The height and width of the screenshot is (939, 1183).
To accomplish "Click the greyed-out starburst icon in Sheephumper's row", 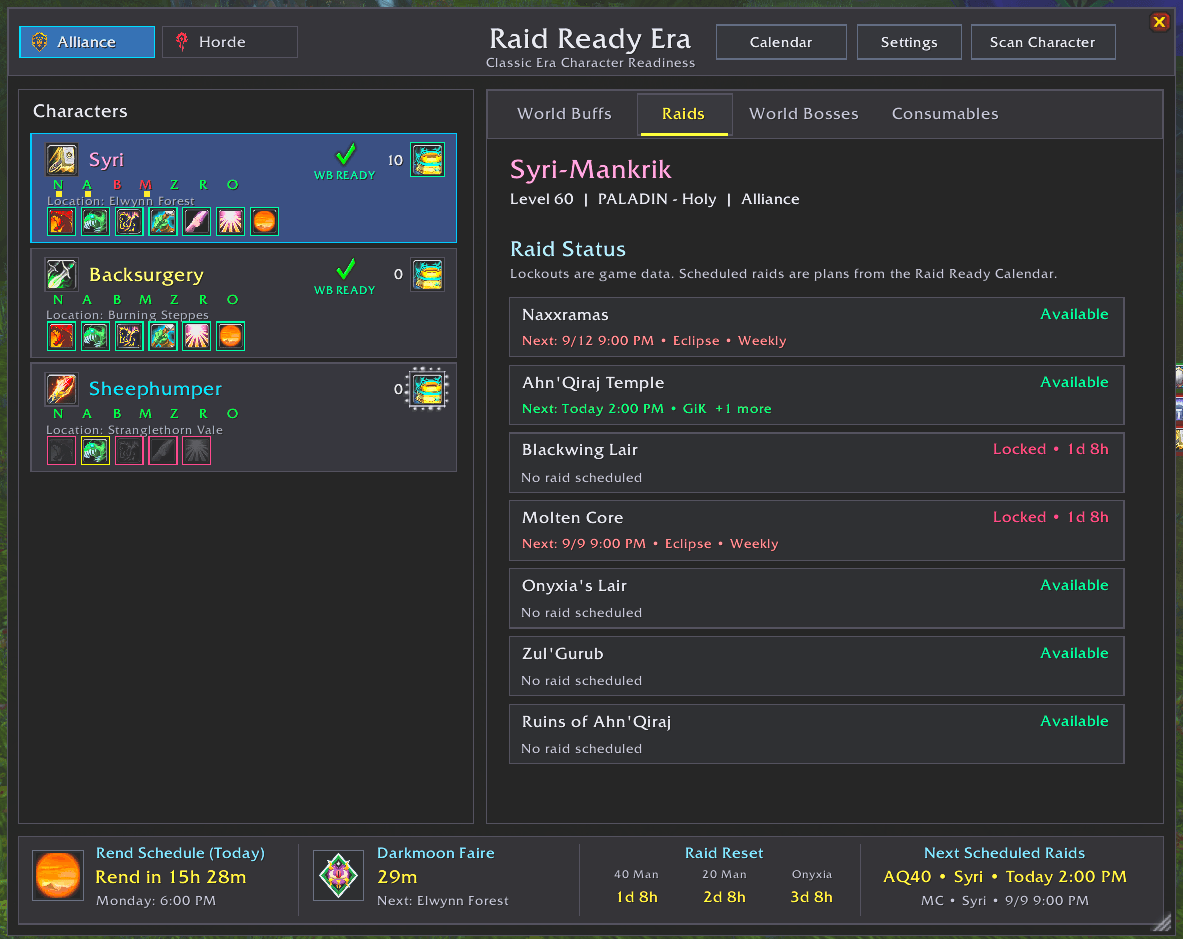I will click(x=196, y=451).
